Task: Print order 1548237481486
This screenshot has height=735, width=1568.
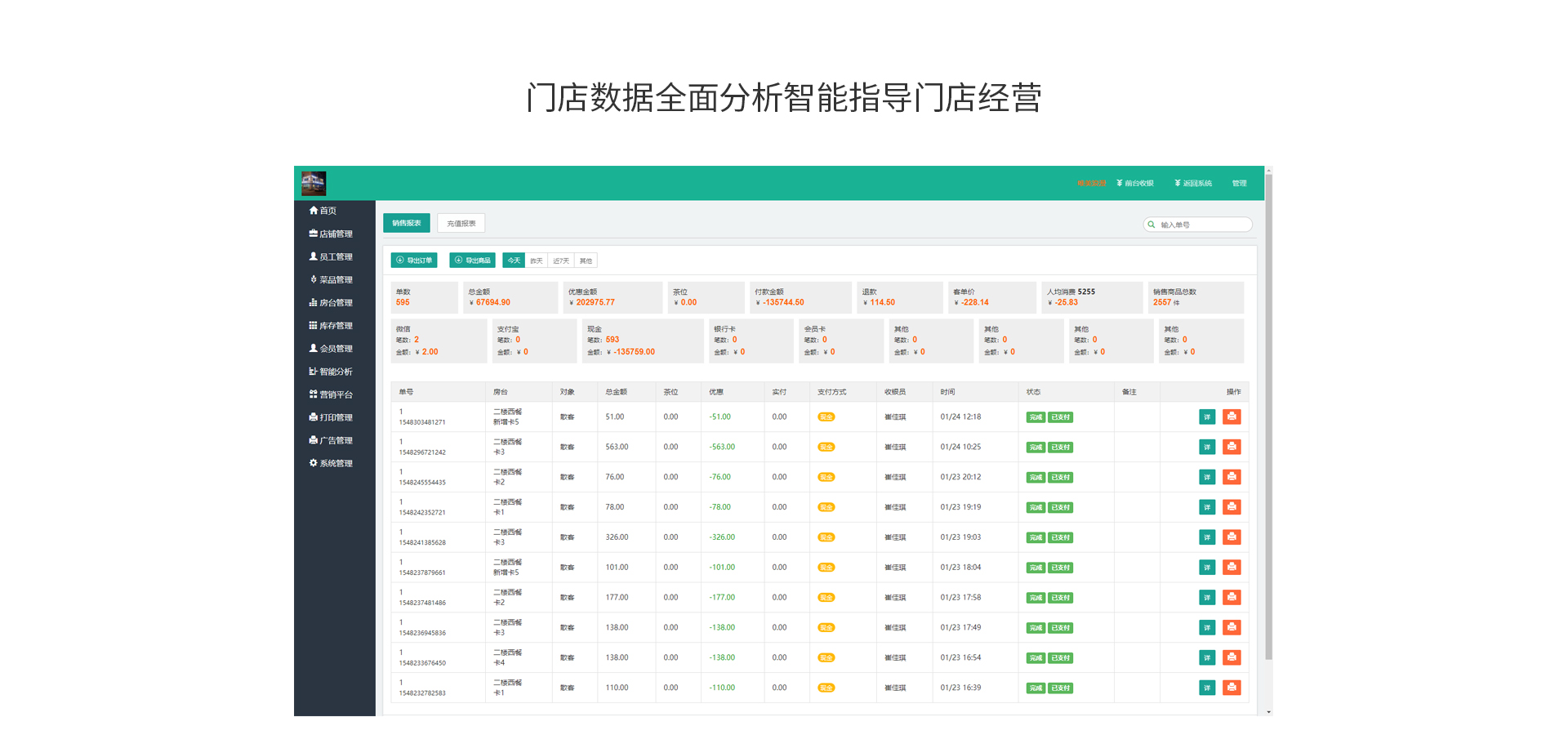Action: click(1232, 598)
